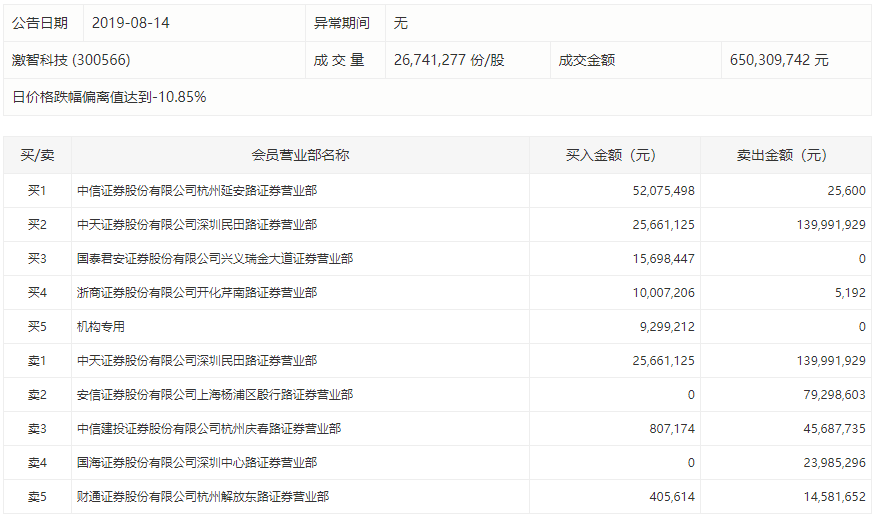Click the 异常期间 label
This screenshot has height=519, width=876.
(341, 23)
